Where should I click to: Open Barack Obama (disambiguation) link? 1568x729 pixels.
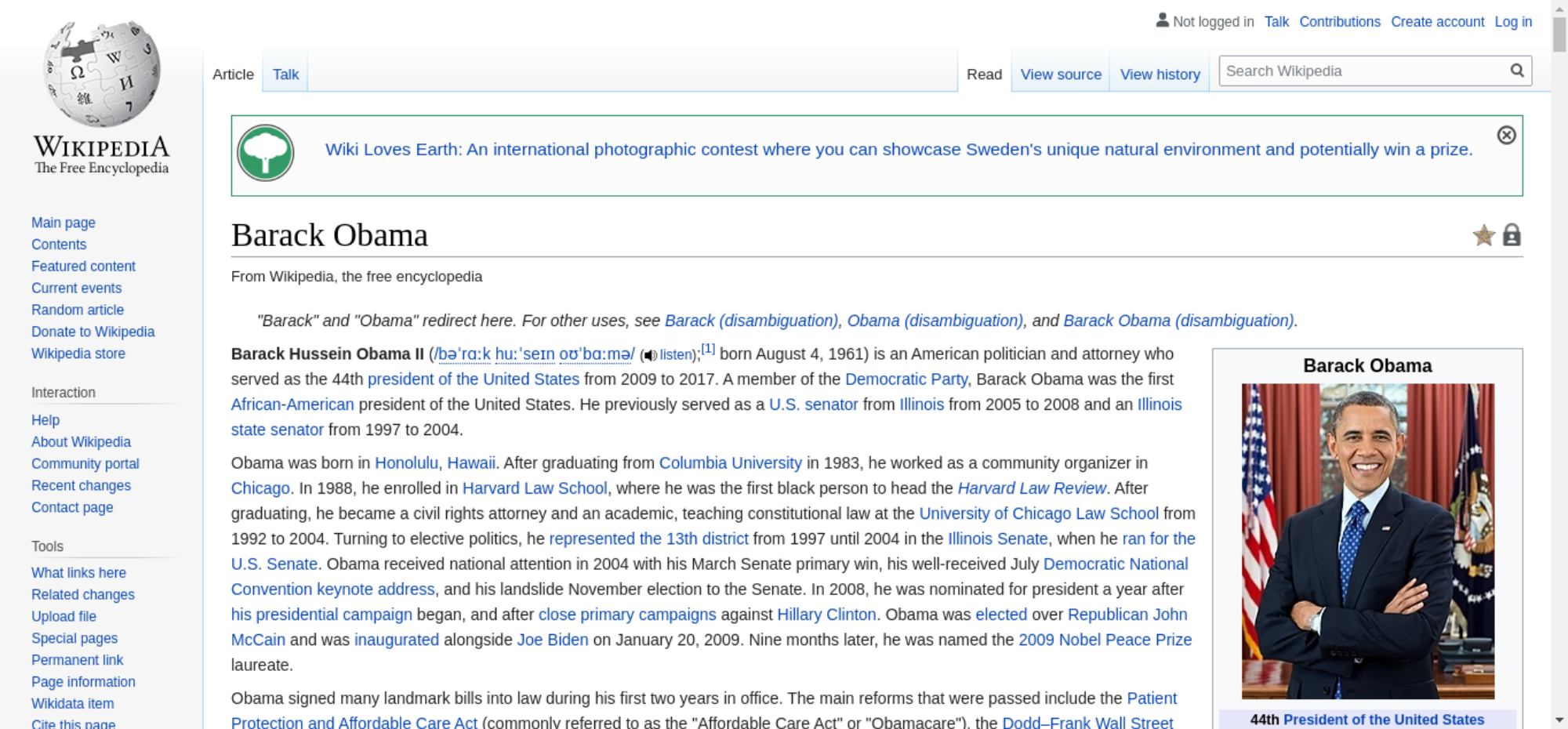coord(1178,321)
